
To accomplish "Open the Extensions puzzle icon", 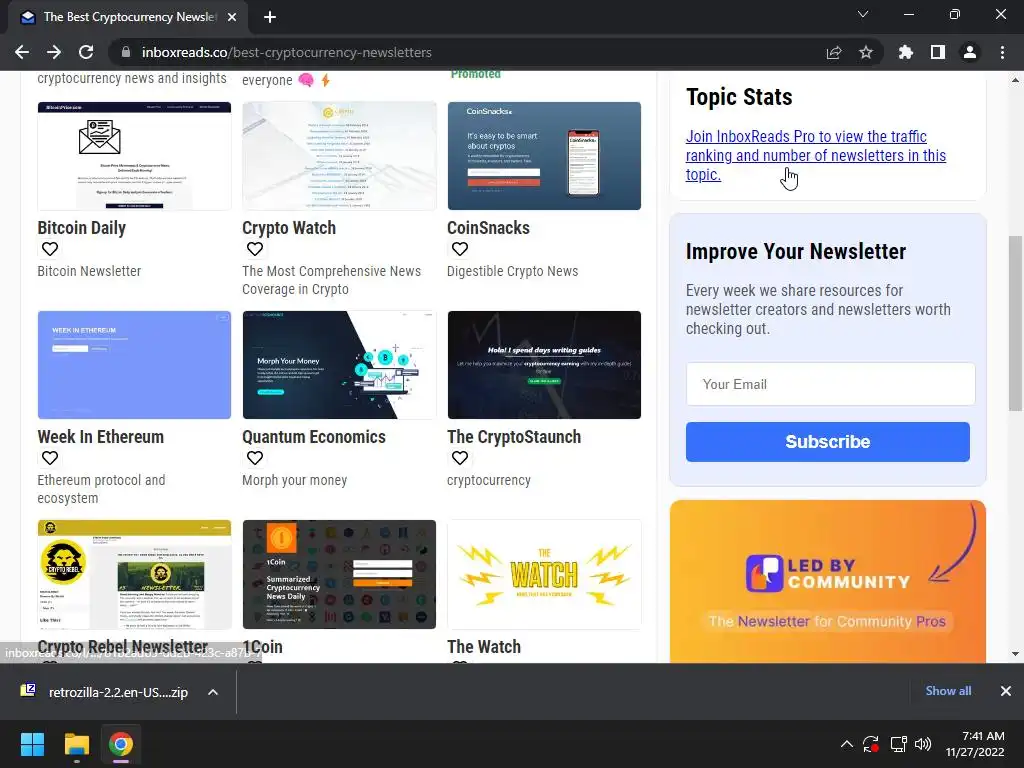I will coord(906,52).
